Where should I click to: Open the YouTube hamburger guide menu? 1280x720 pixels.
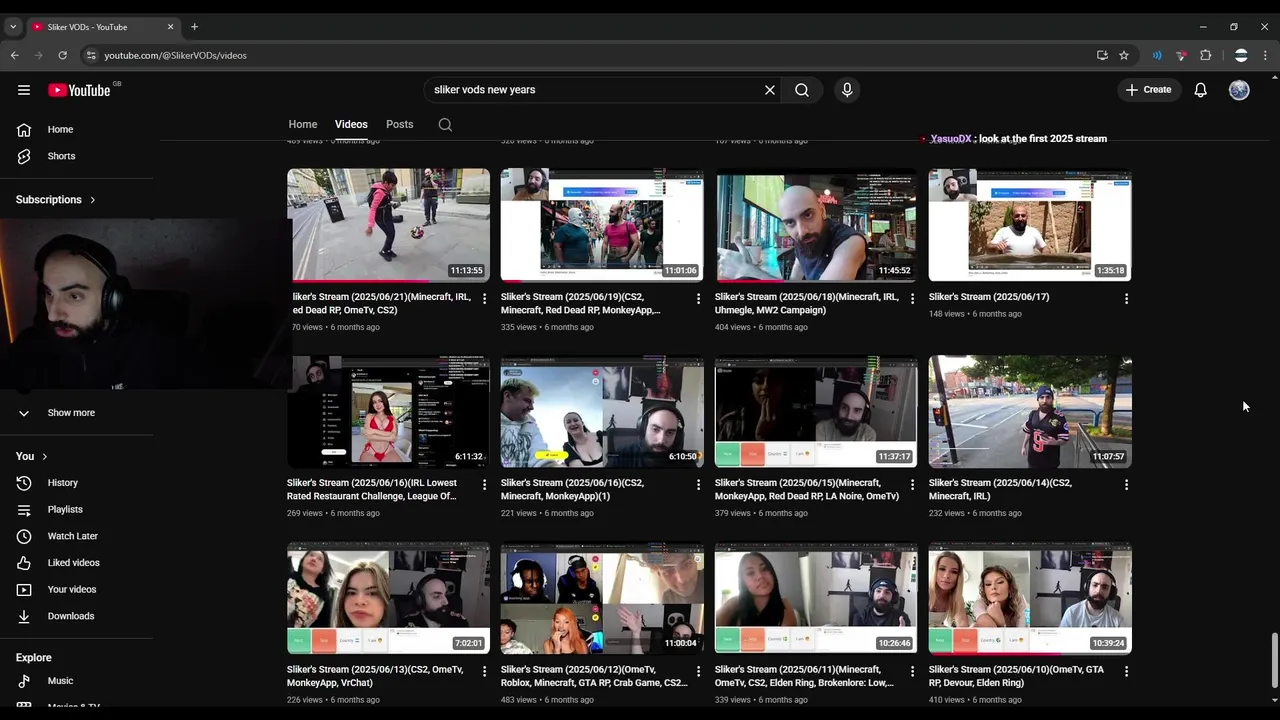(24, 90)
